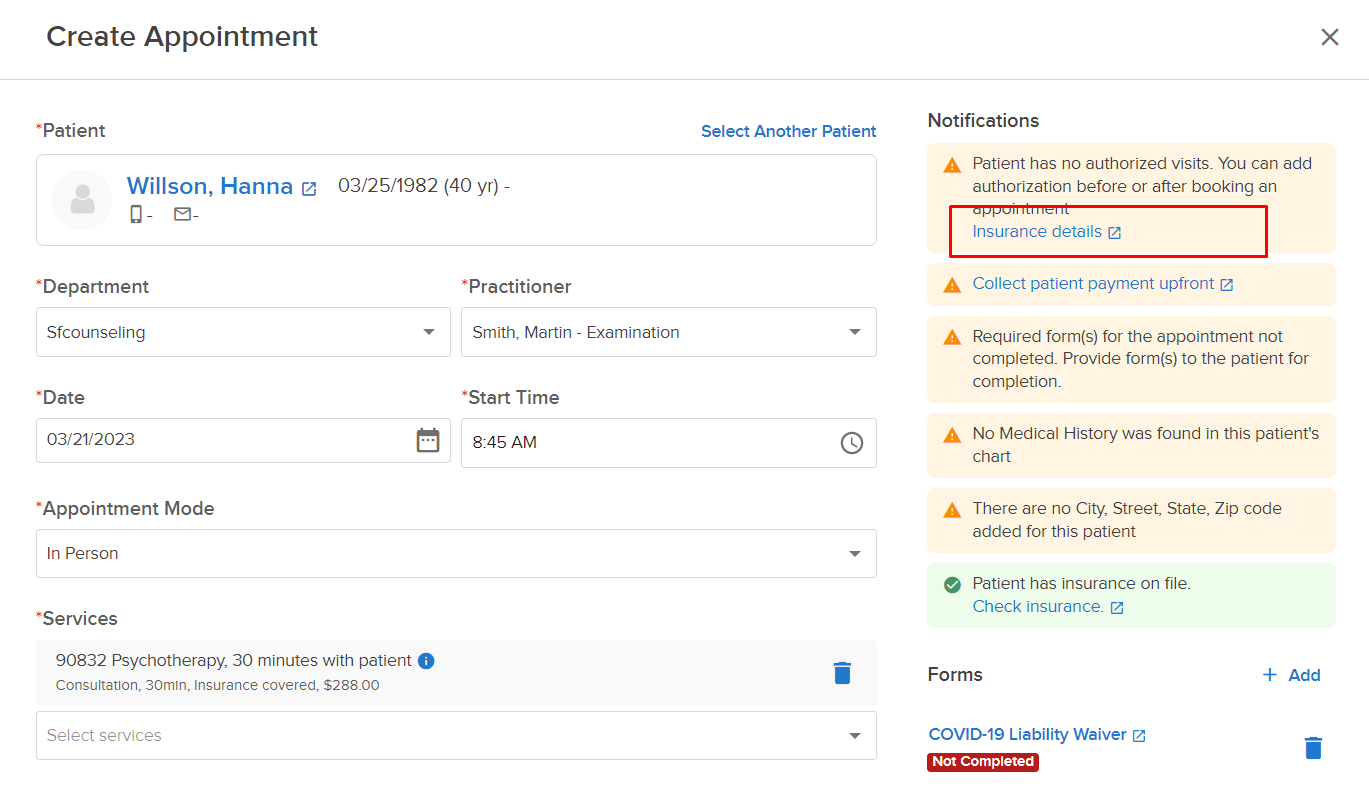This screenshot has width=1369, height=786.
Task: Click the Check insurance link
Action: pyautogui.click(x=1038, y=606)
